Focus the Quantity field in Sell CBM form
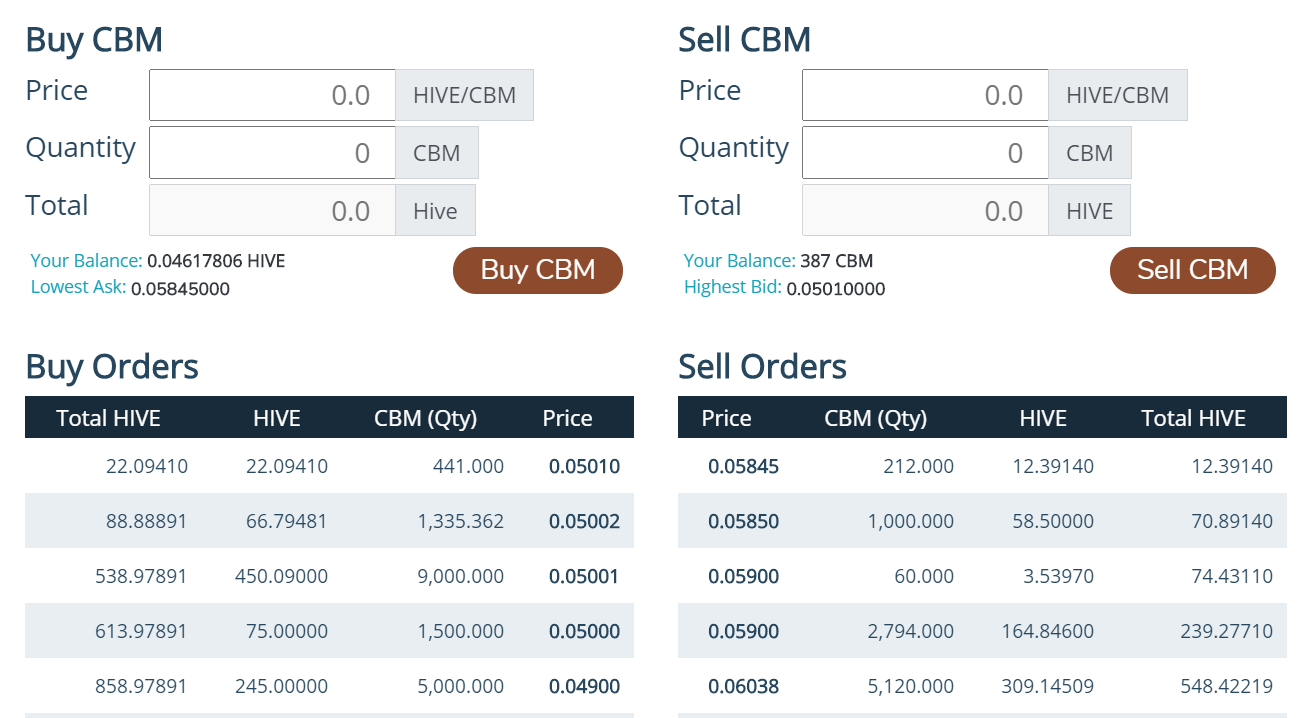Viewport: 1310px width, 718px height. coord(925,153)
